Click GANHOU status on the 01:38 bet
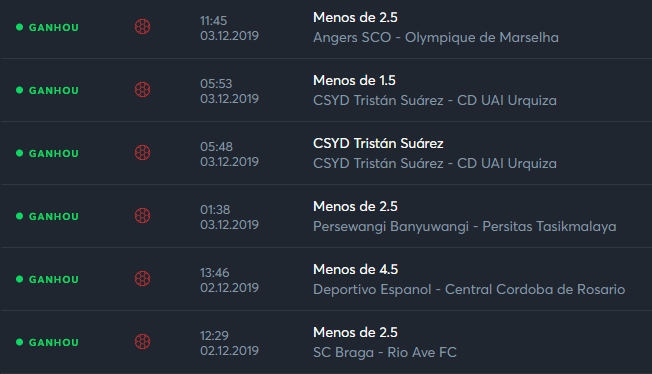The image size is (652, 374). tap(54, 216)
